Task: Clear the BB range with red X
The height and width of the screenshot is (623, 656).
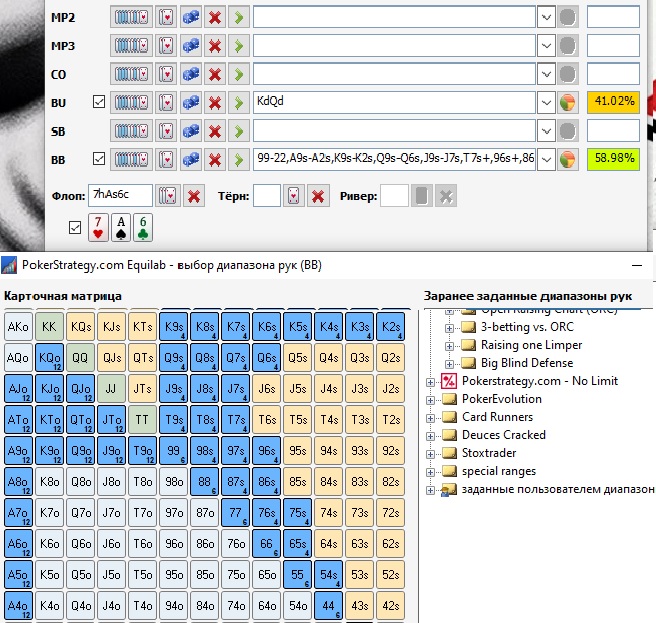Action: pyautogui.click(x=215, y=159)
